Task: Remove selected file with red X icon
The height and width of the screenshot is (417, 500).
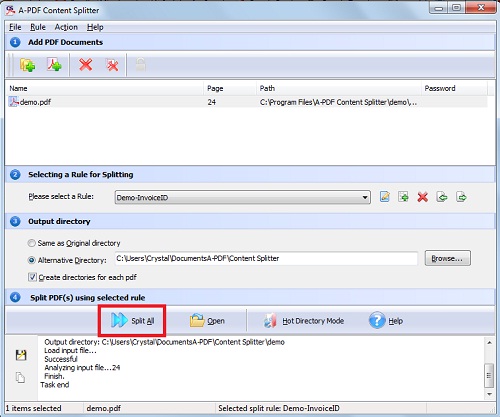Action: tap(86, 65)
